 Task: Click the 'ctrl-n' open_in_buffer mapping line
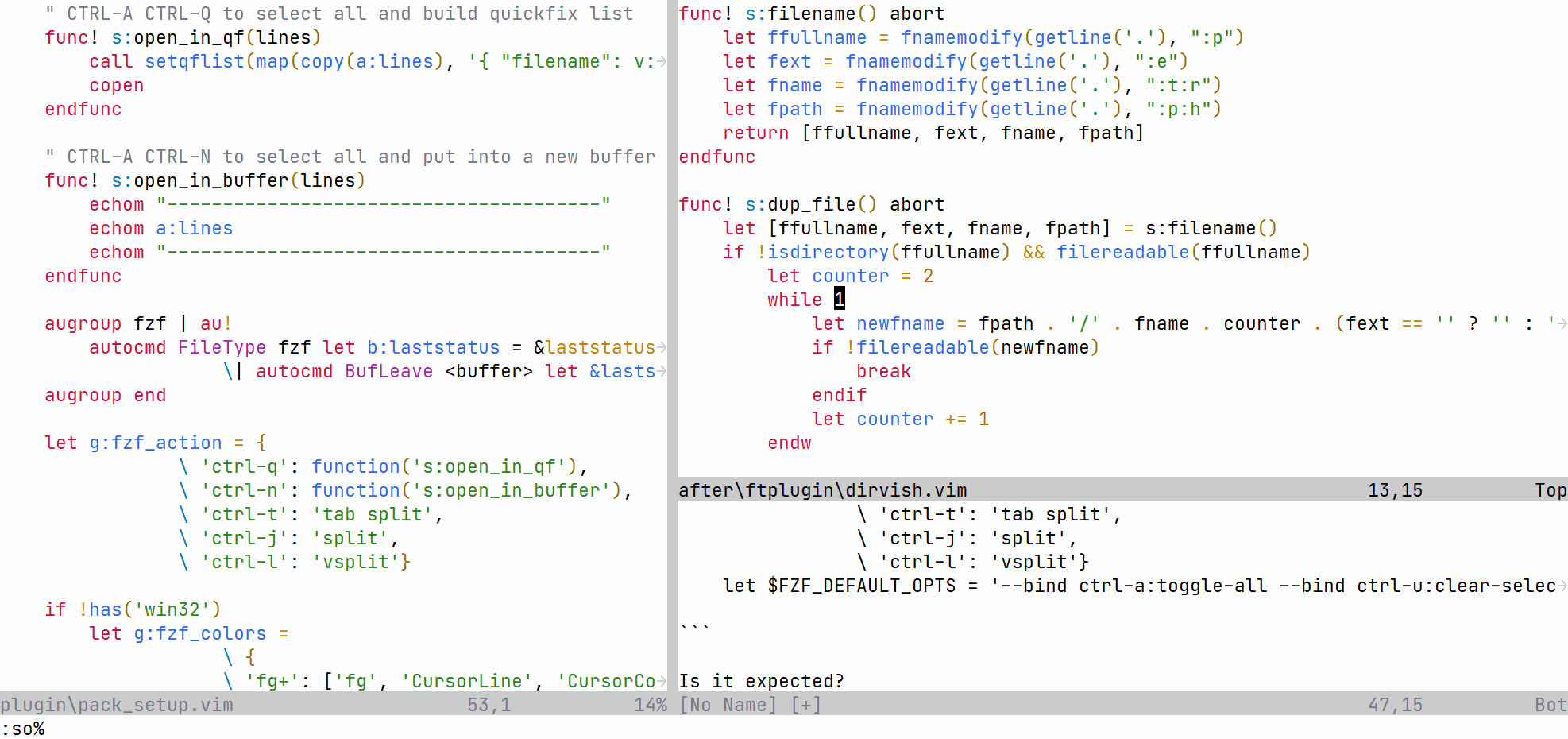(405, 490)
